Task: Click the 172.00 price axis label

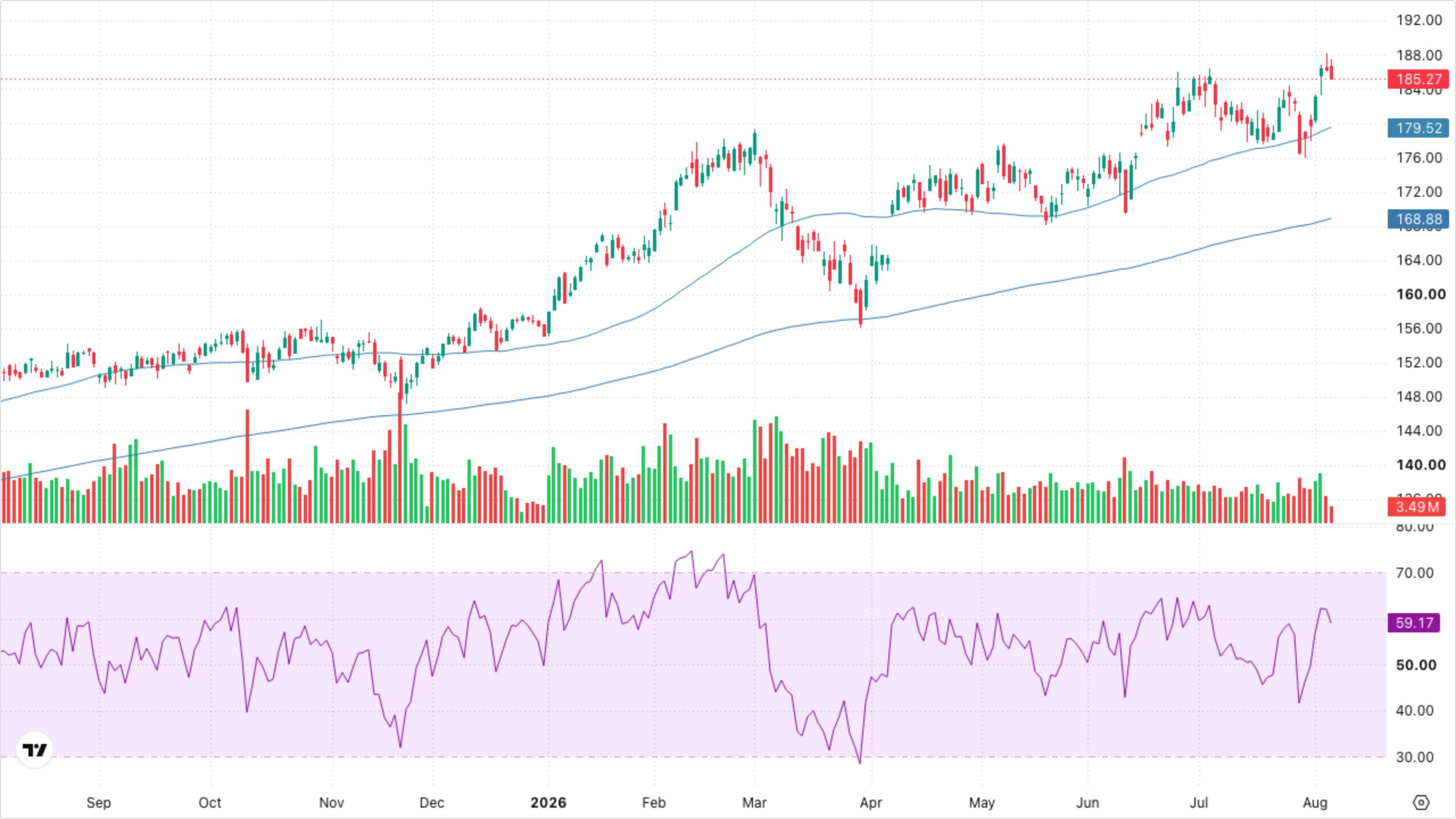Action: click(1419, 192)
